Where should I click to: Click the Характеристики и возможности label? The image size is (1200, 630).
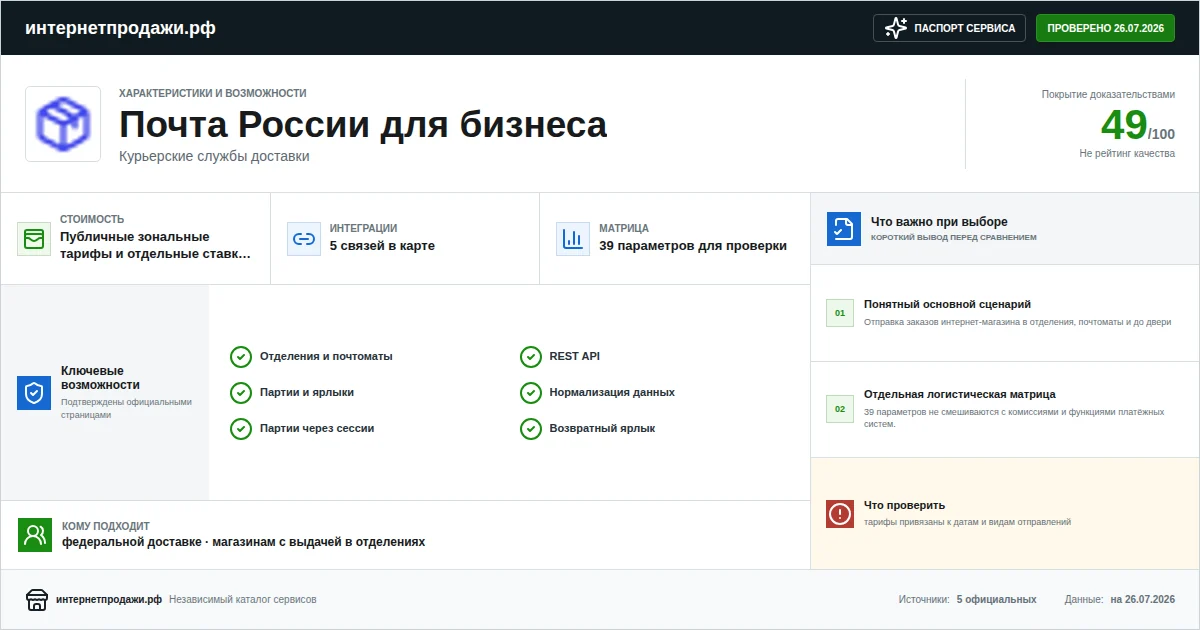coord(213,93)
